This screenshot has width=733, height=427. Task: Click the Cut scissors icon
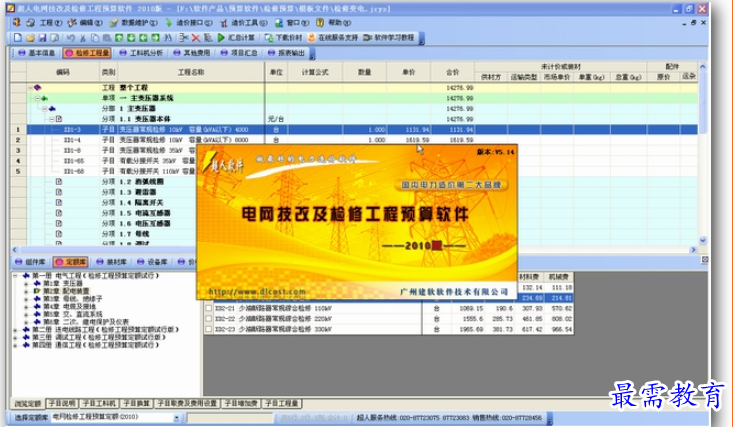point(83,37)
